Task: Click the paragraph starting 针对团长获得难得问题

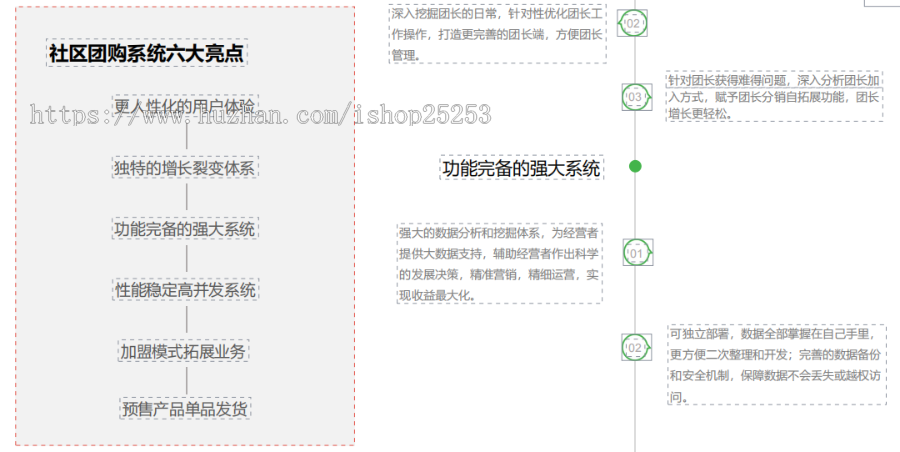Action: click(774, 96)
